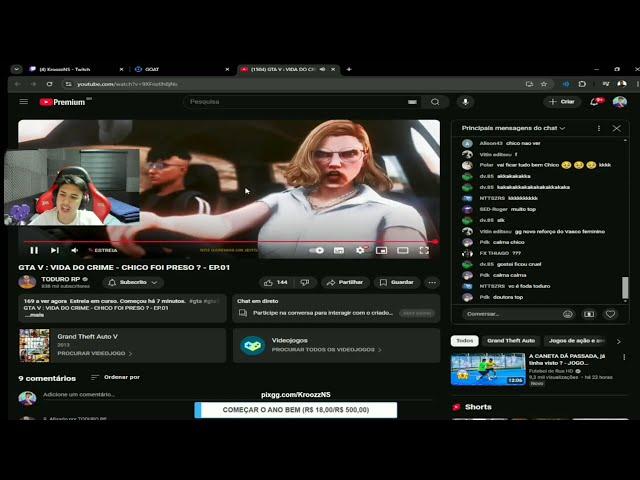Go to YouTube Premium home logo
Screen dimensions: 640x480
[x=62, y=102]
